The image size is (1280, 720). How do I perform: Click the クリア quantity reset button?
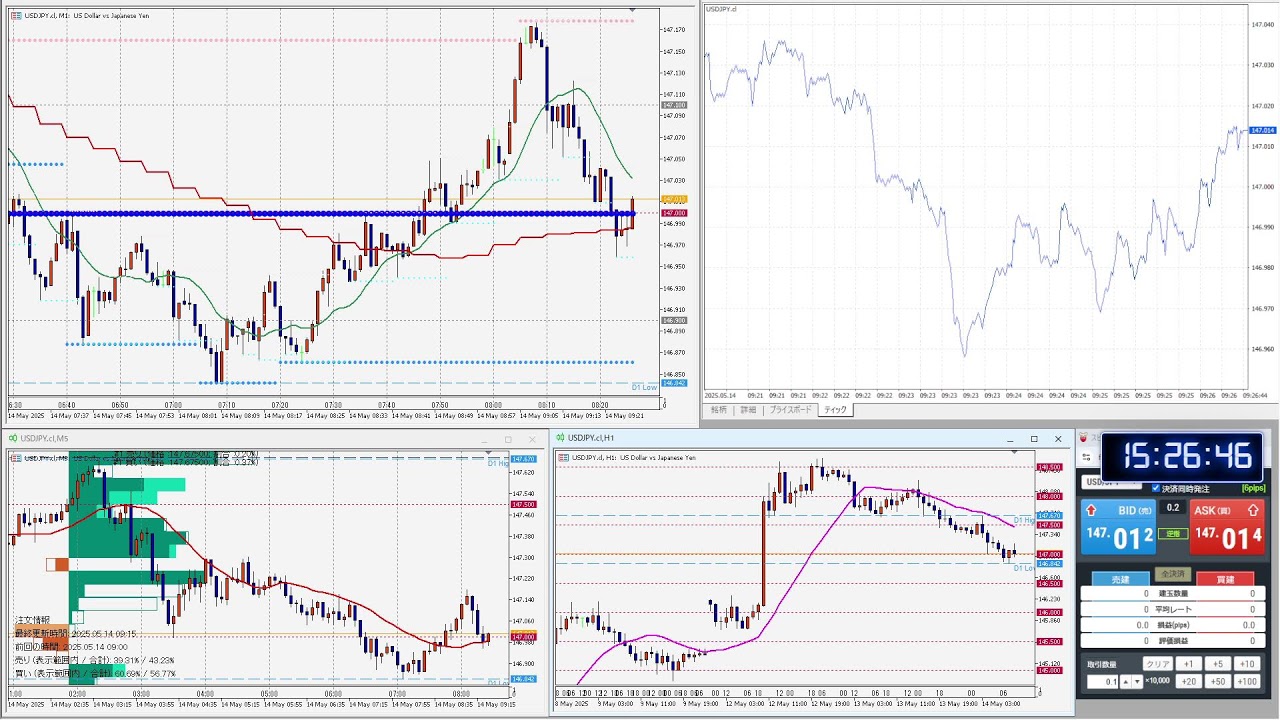pyautogui.click(x=1157, y=664)
